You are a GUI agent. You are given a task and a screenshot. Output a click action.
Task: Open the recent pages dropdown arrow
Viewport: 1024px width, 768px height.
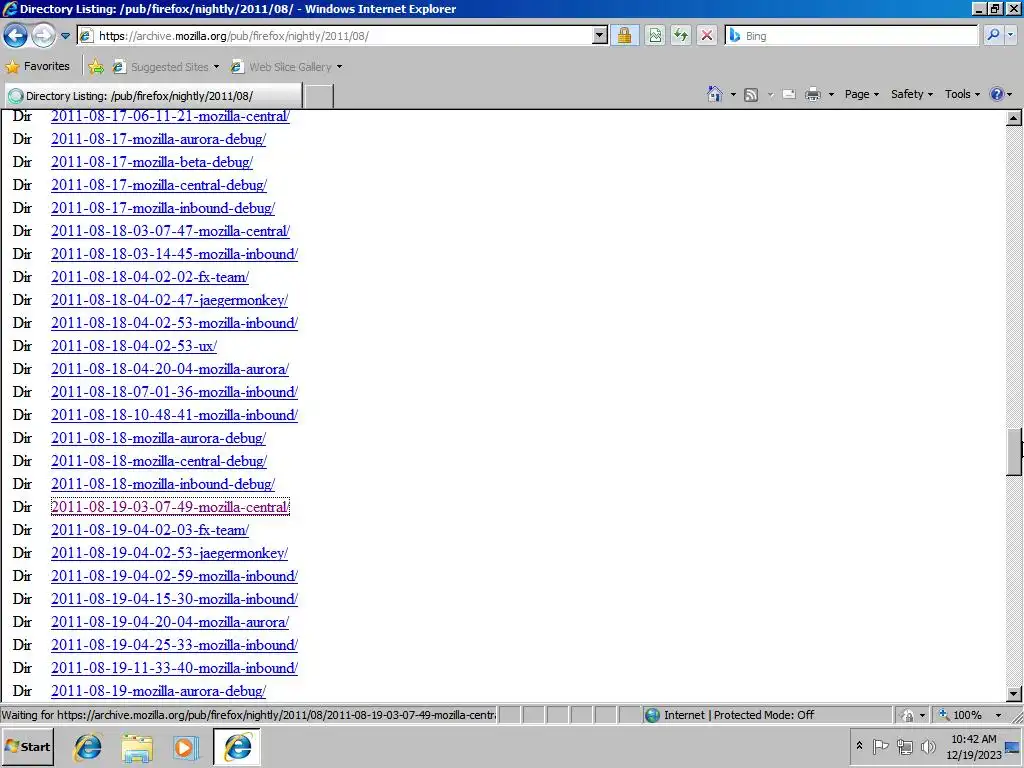(x=65, y=36)
